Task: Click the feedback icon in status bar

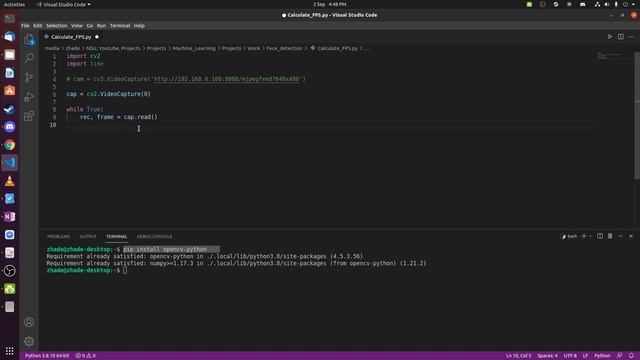Action: pyautogui.click(x=620, y=356)
